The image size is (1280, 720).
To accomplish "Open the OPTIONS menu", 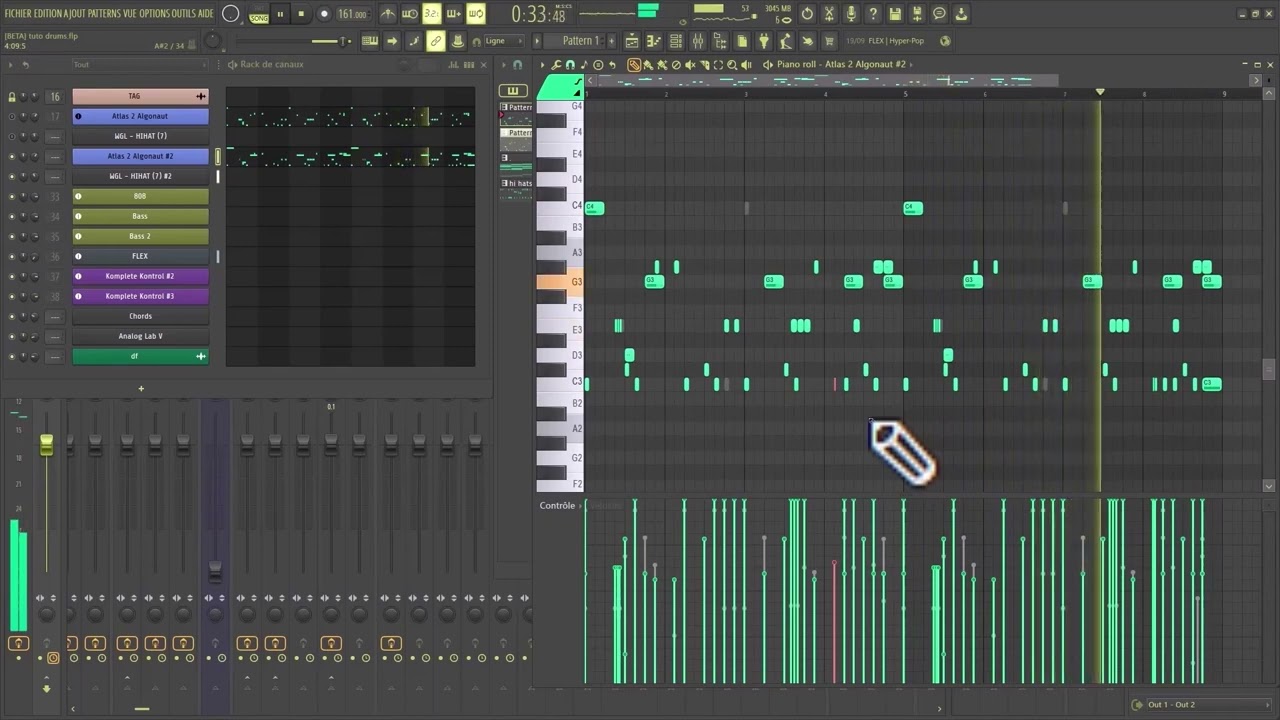I will coord(157,14).
